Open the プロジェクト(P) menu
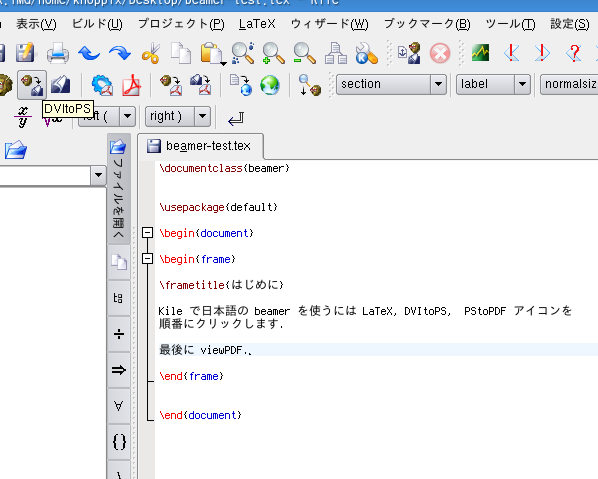 pyautogui.click(x=181, y=24)
